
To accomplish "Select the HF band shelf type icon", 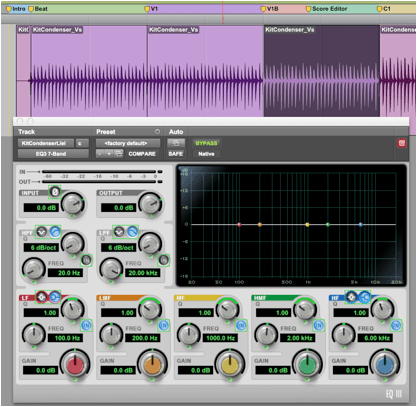I will (x=365, y=297).
